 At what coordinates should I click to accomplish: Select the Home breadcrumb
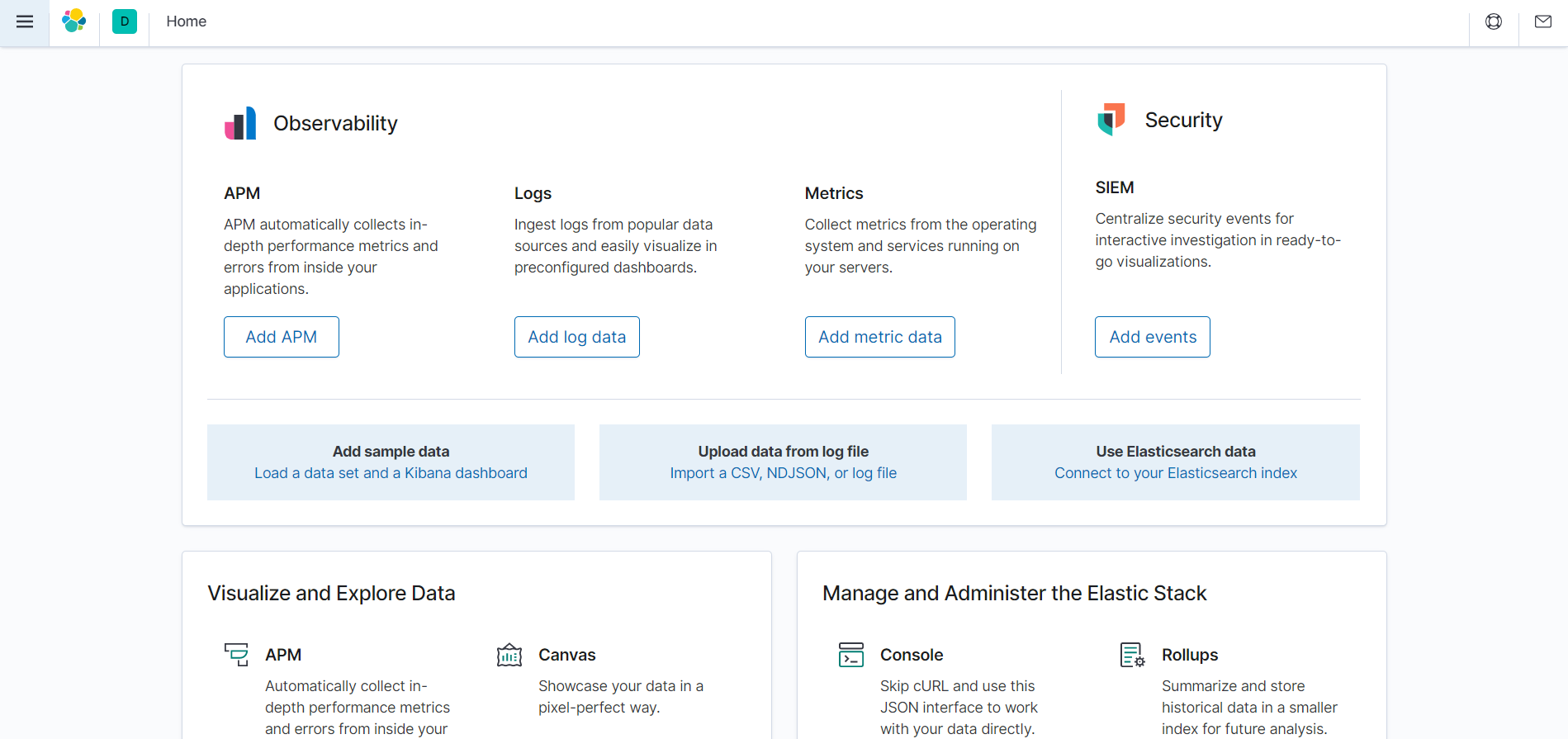coord(187,21)
